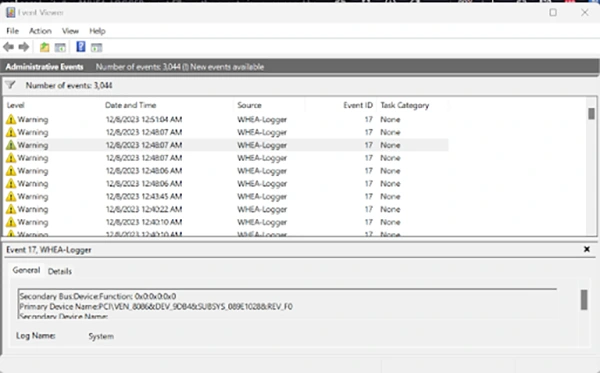The image size is (600, 373).
Task: Click the Warning label in 12:43:45 AM row
Action: pyautogui.click(x=33, y=196)
